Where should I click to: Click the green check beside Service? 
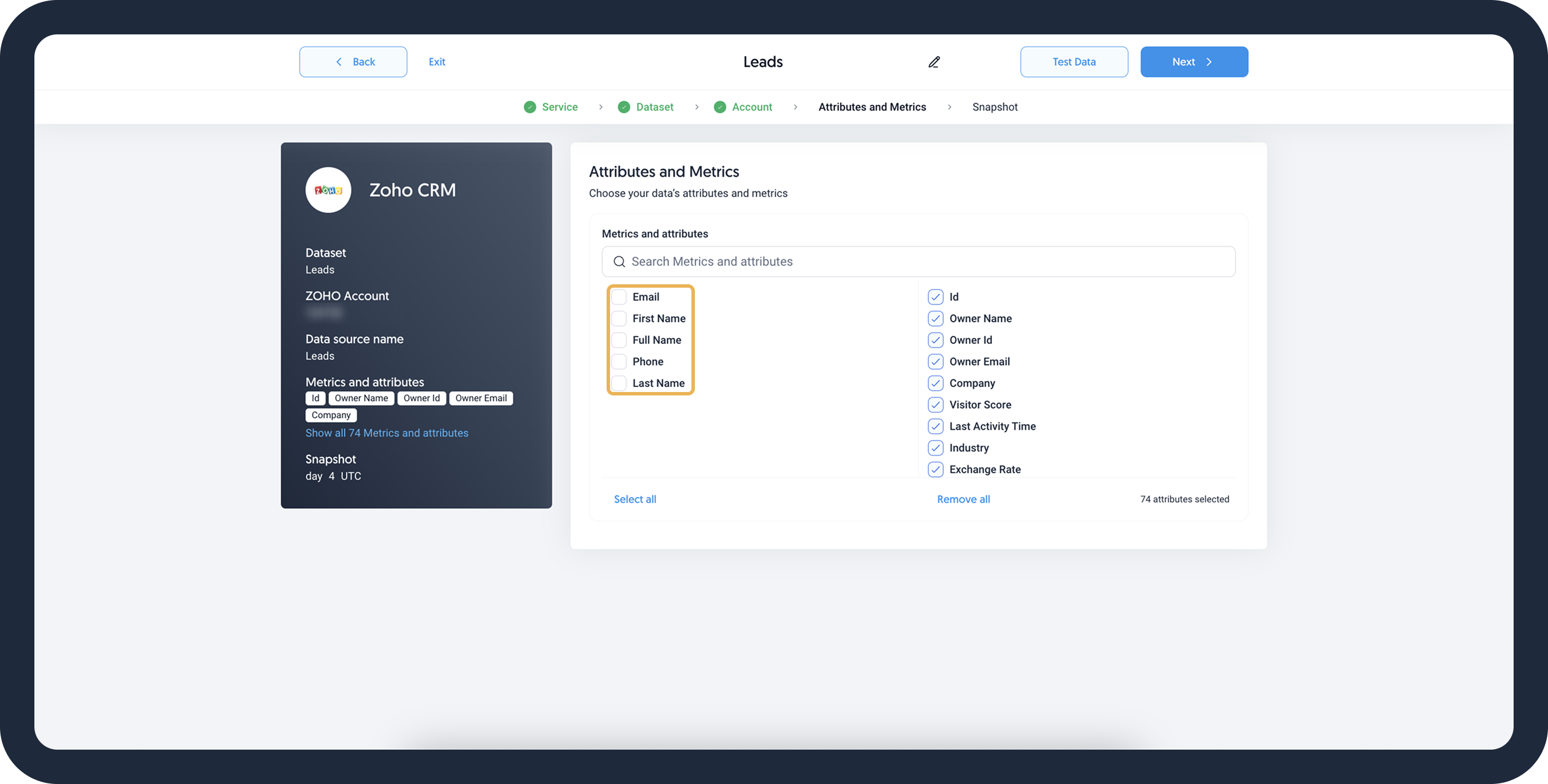pos(529,107)
